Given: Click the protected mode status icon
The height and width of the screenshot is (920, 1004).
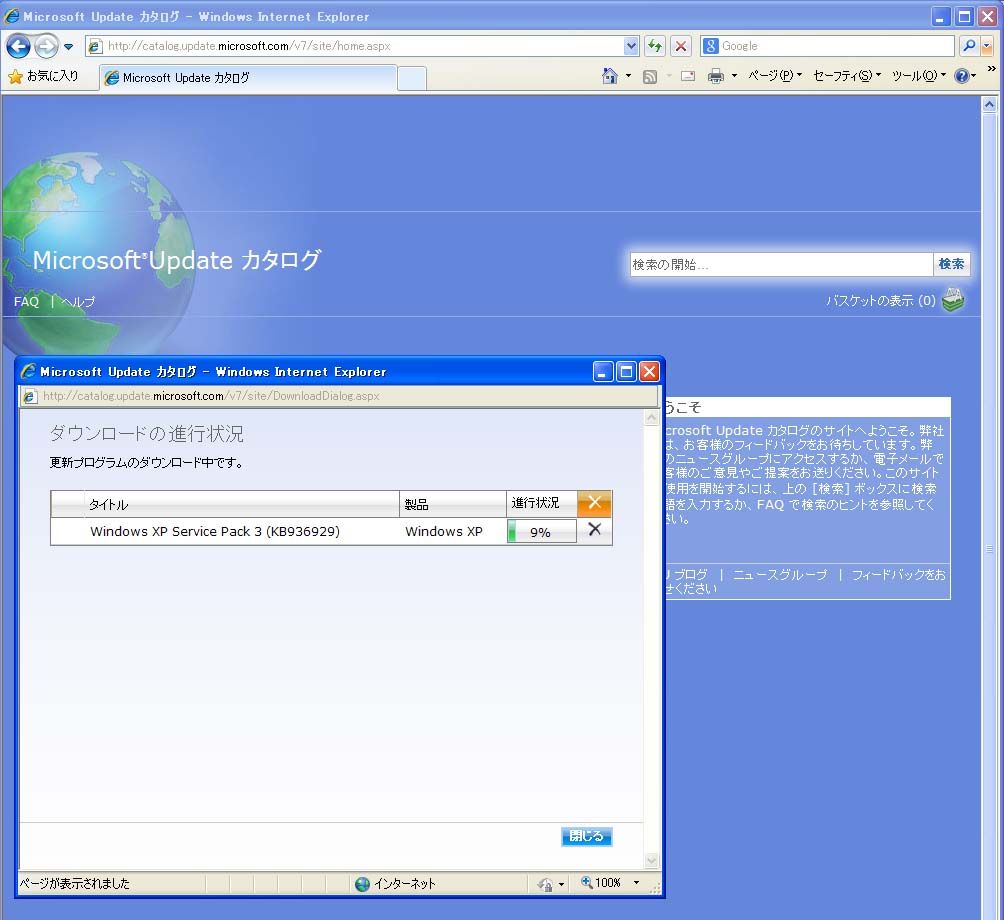Looking at the screenshot, I should 545,884.
